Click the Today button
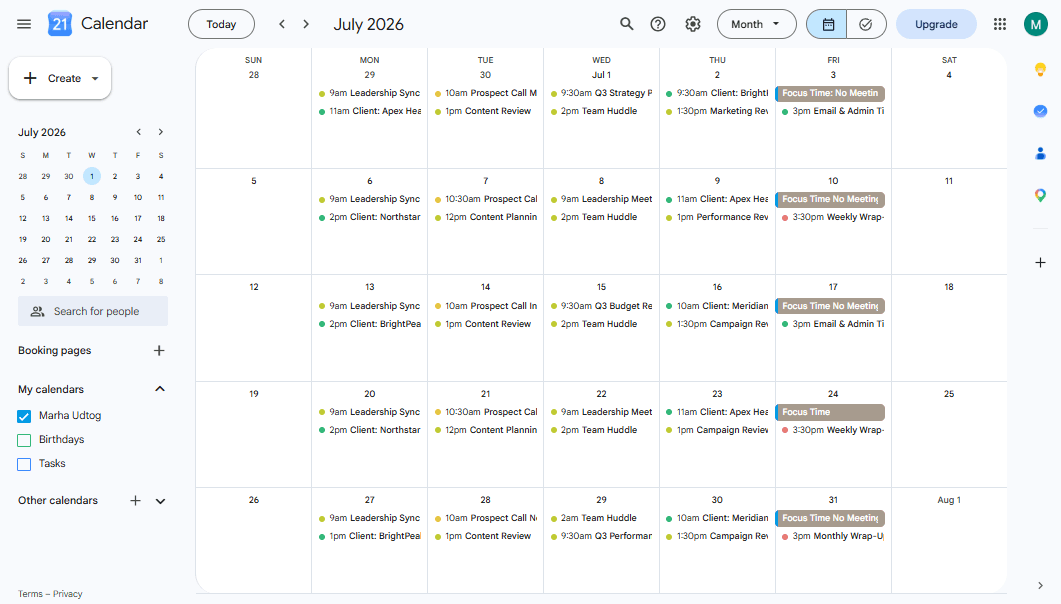This screenshot has width=1061, height=604. [x=221, y=24]
